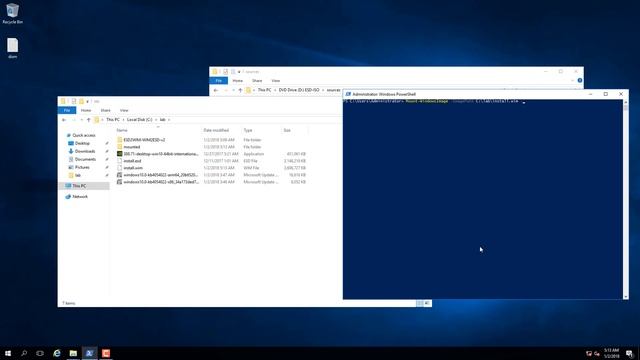Open the Windows Start menu
This screenshot has width=640, height=360.
[8, 353]
